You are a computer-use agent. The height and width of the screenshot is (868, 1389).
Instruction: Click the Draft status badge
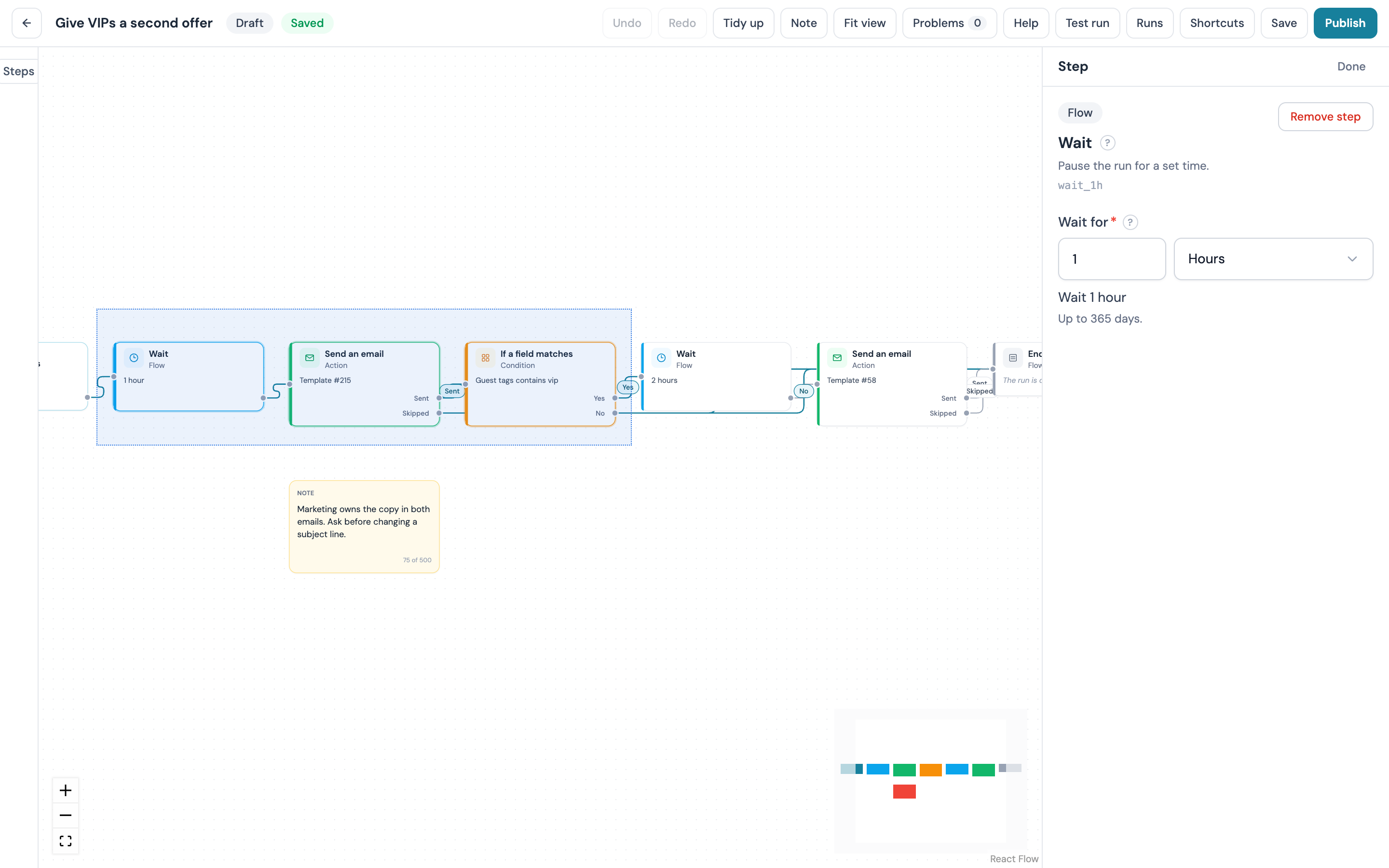[x=250, y=23]
